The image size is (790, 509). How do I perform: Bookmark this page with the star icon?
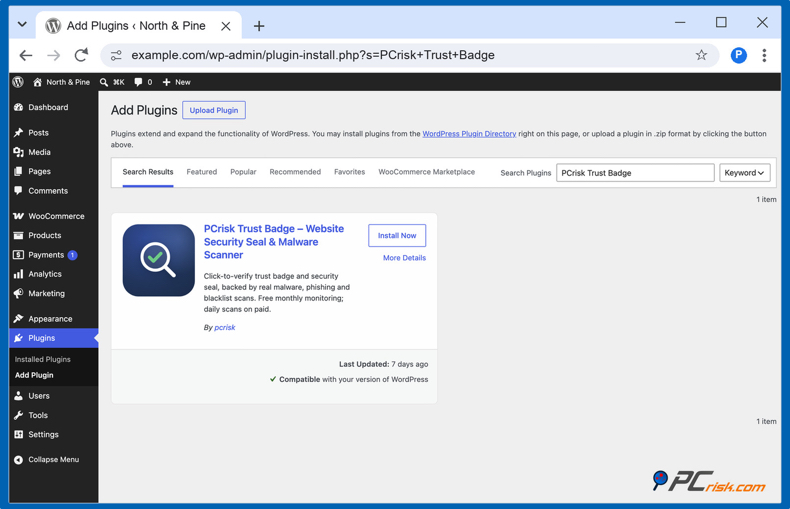click(x=701, y=55)
